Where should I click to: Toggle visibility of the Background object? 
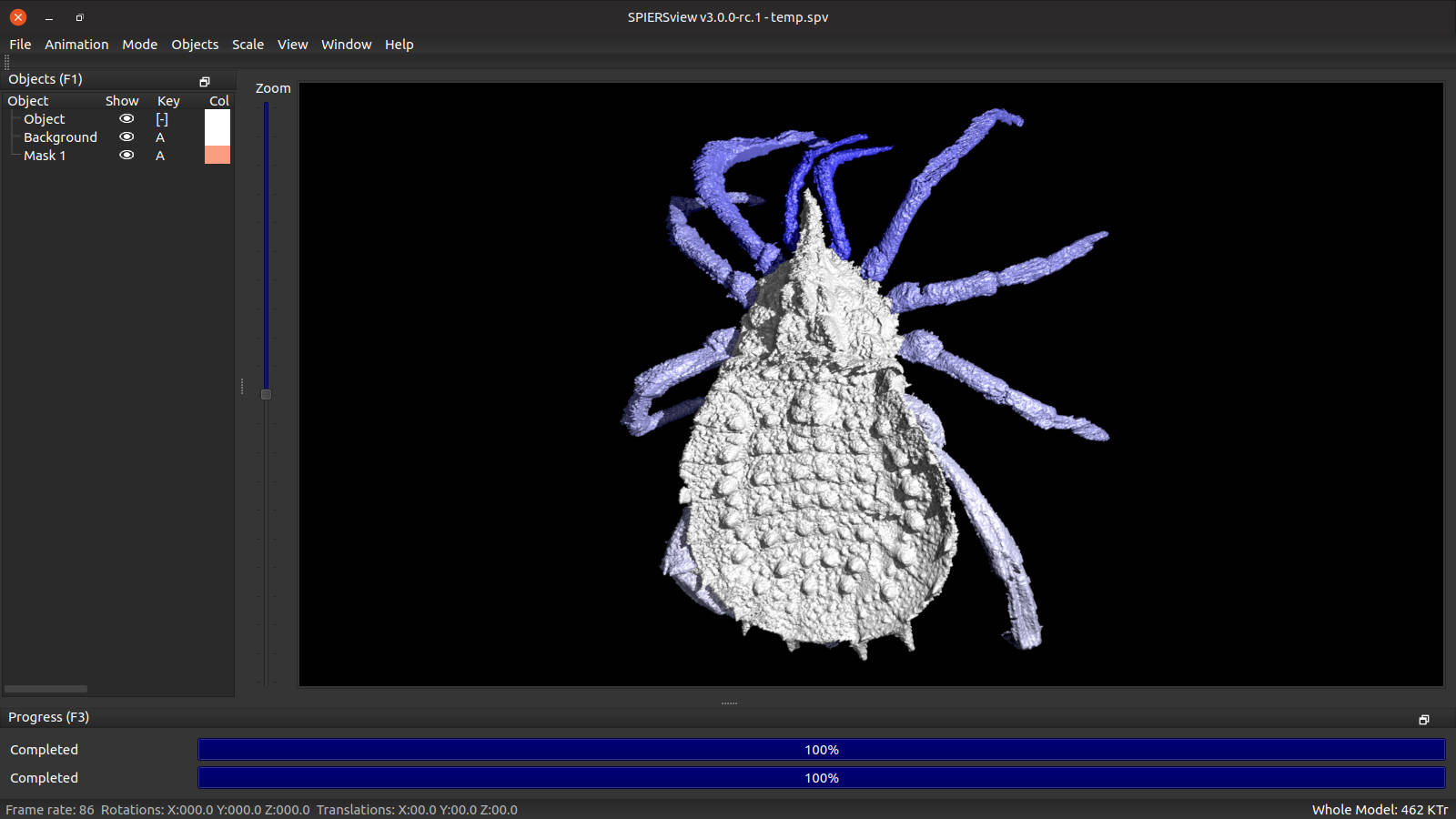[126, 137]
